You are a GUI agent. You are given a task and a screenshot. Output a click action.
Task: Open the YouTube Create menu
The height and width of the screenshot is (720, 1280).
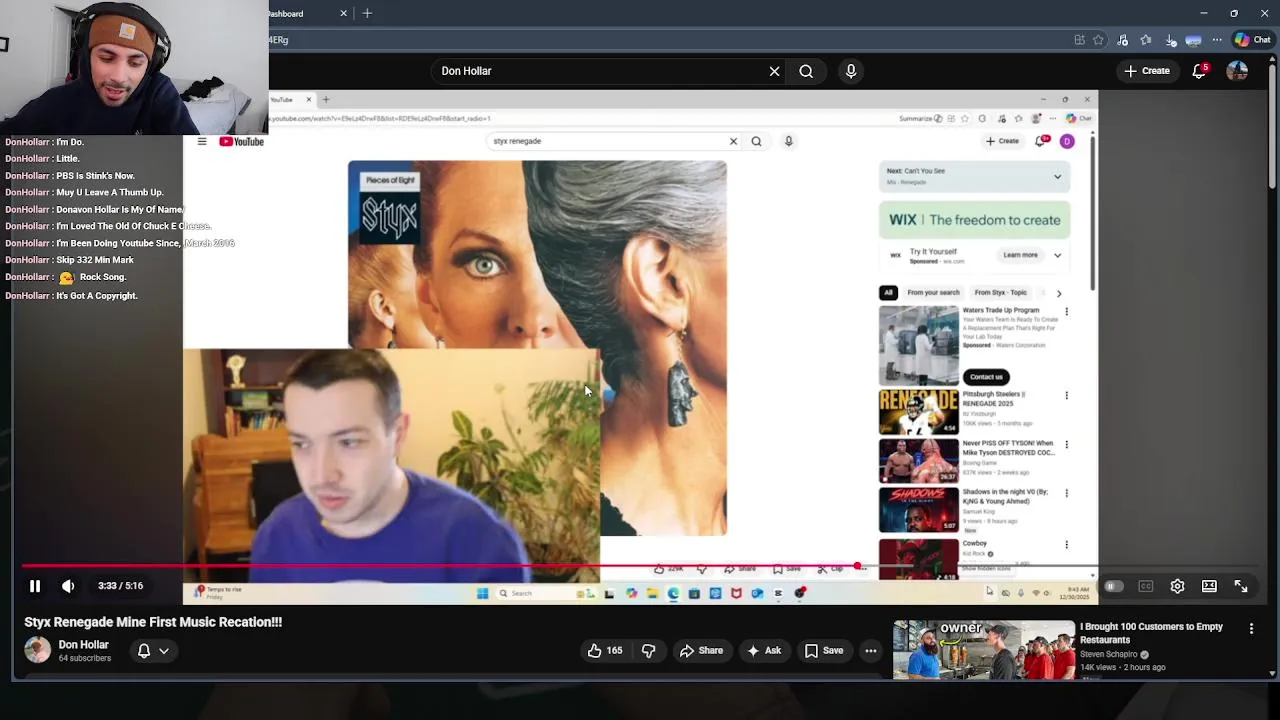click(1146, 71)
